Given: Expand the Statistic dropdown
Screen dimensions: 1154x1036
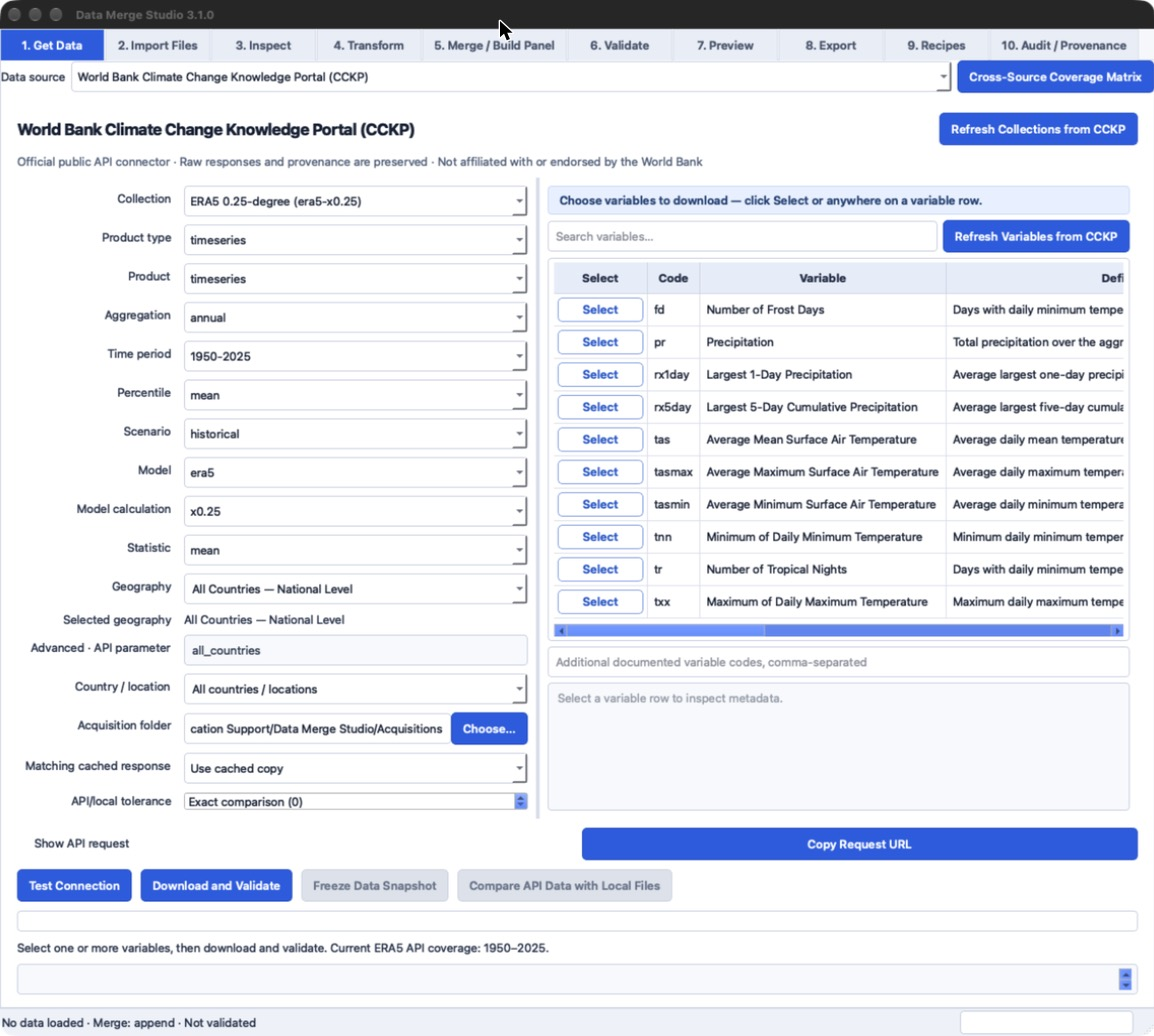Looking at the screenshot, I should click(x=355, y=550).
